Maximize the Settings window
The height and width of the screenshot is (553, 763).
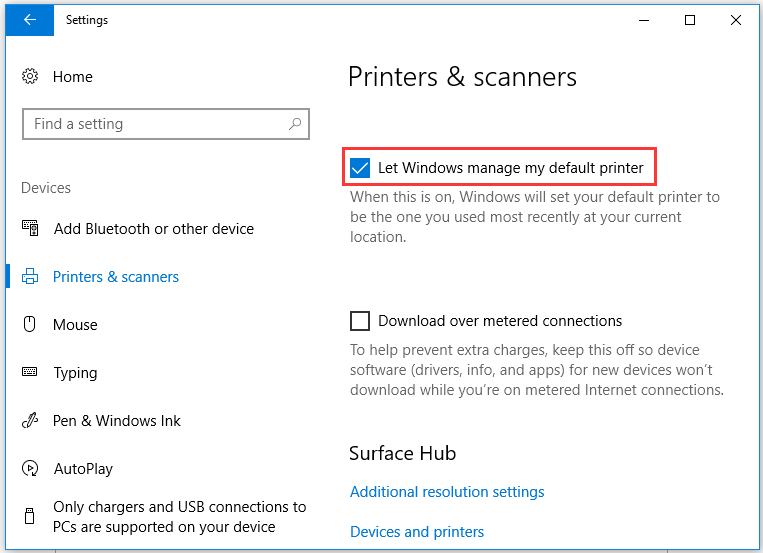click(690, 20)
